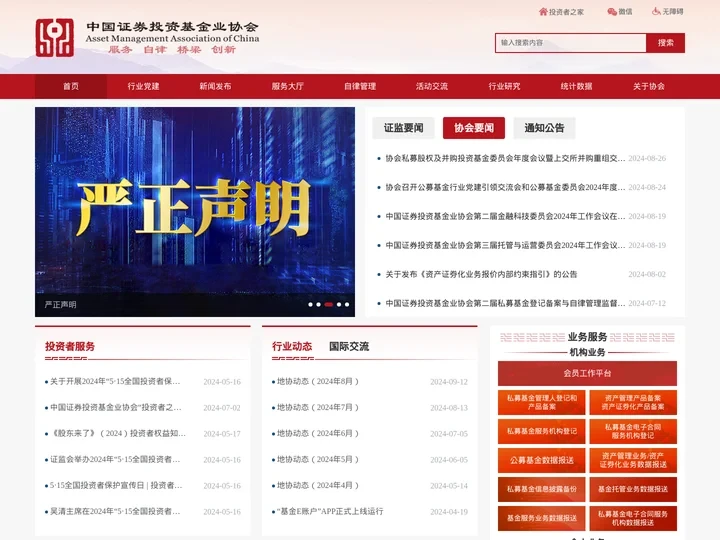Open 公募基金数据报送

pyautogui.click(x=542, y=460)
